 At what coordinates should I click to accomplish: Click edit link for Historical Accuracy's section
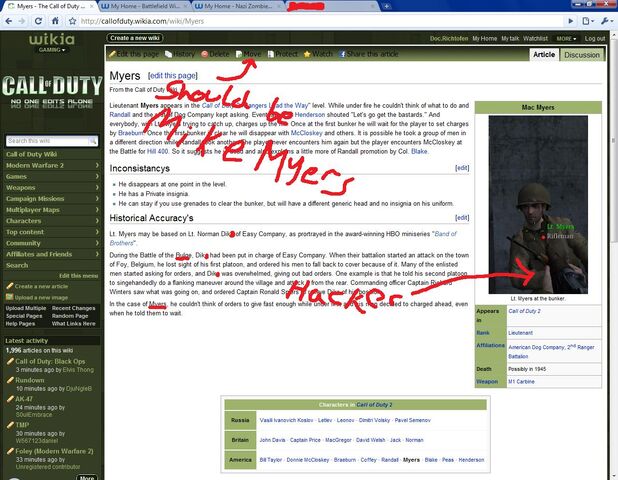pyautogui.click(x=462, y=218)
